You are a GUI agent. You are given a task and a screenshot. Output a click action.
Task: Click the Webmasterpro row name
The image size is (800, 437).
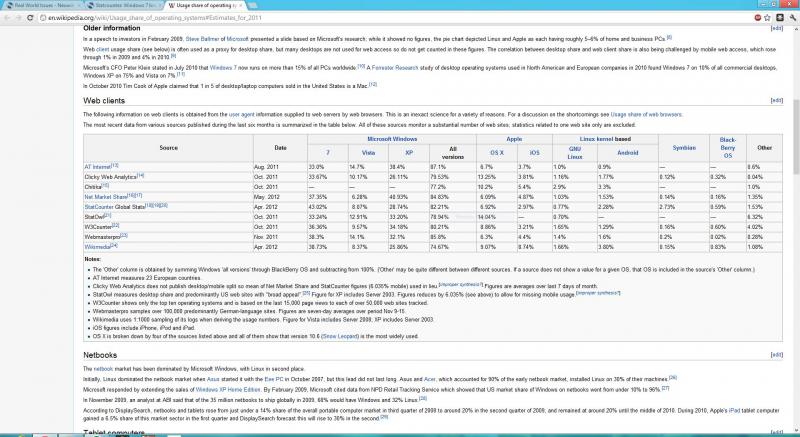102,237
